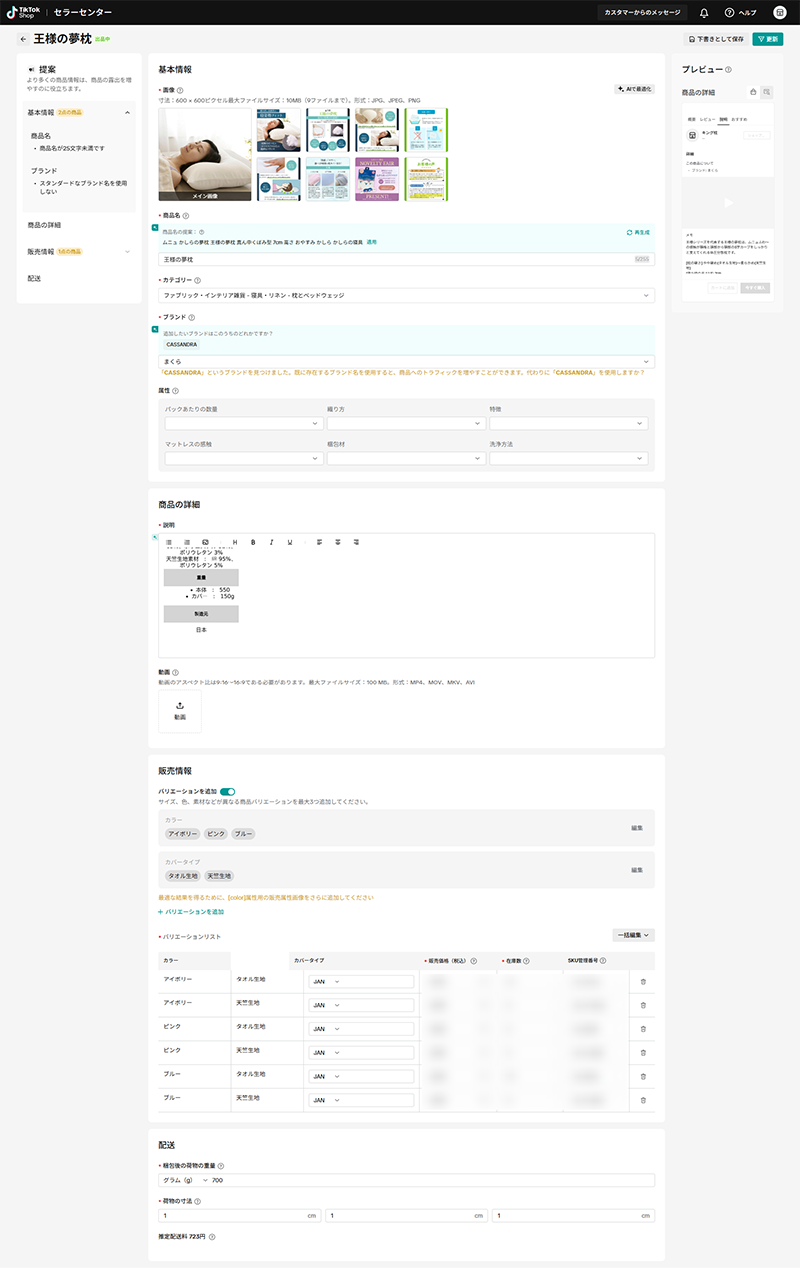Delete the ピンク 天竺生地 variation row

coord(643,1052)
